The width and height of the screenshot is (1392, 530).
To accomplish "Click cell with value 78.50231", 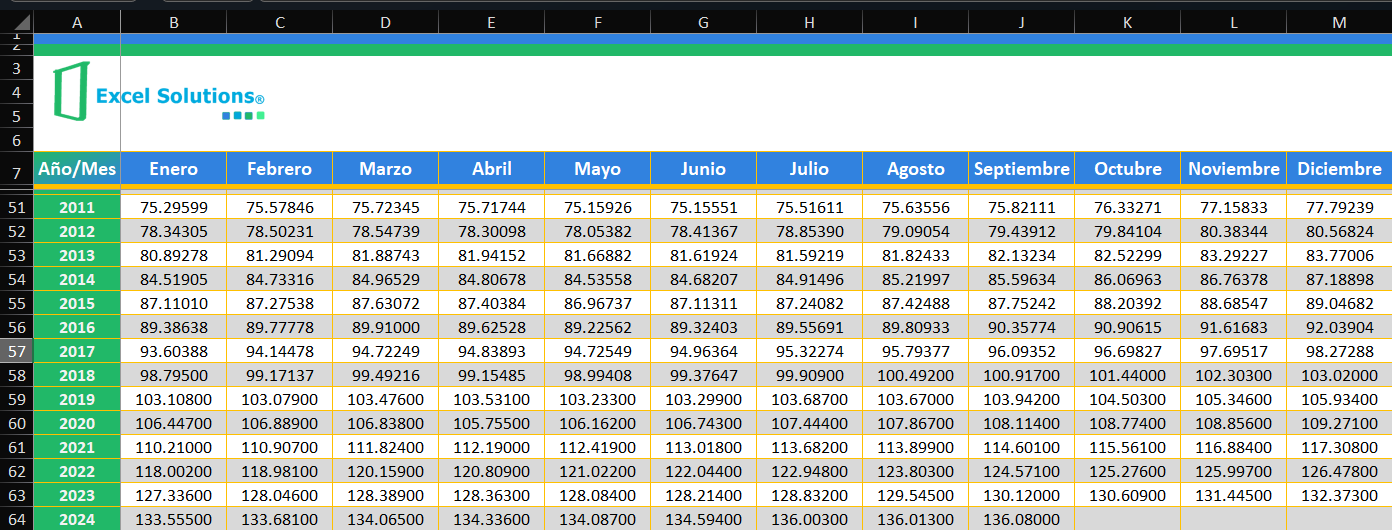I will coord(280,231).
